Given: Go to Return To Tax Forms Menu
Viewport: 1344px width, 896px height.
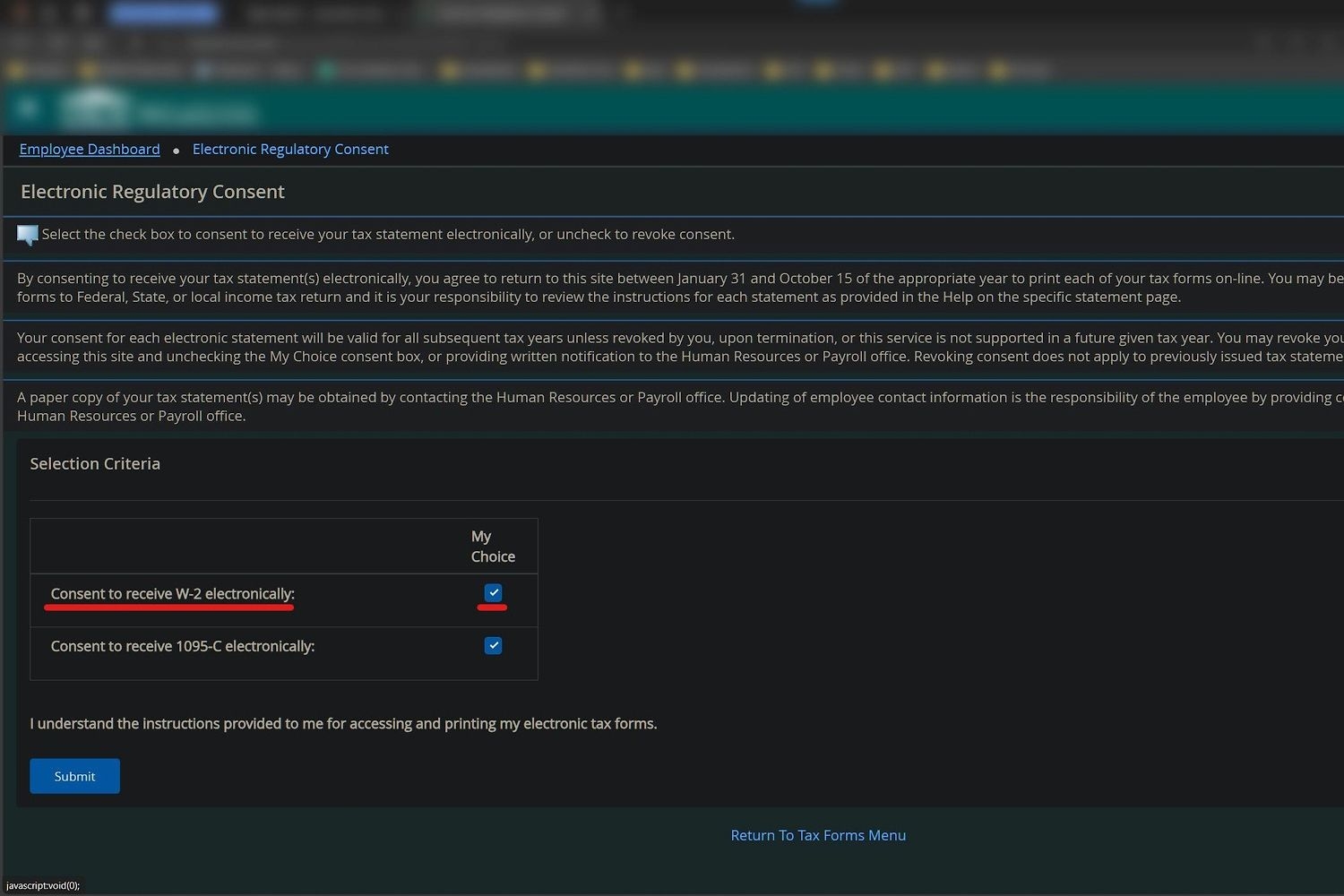Looking at the screenshot, I should coord(818,835).
